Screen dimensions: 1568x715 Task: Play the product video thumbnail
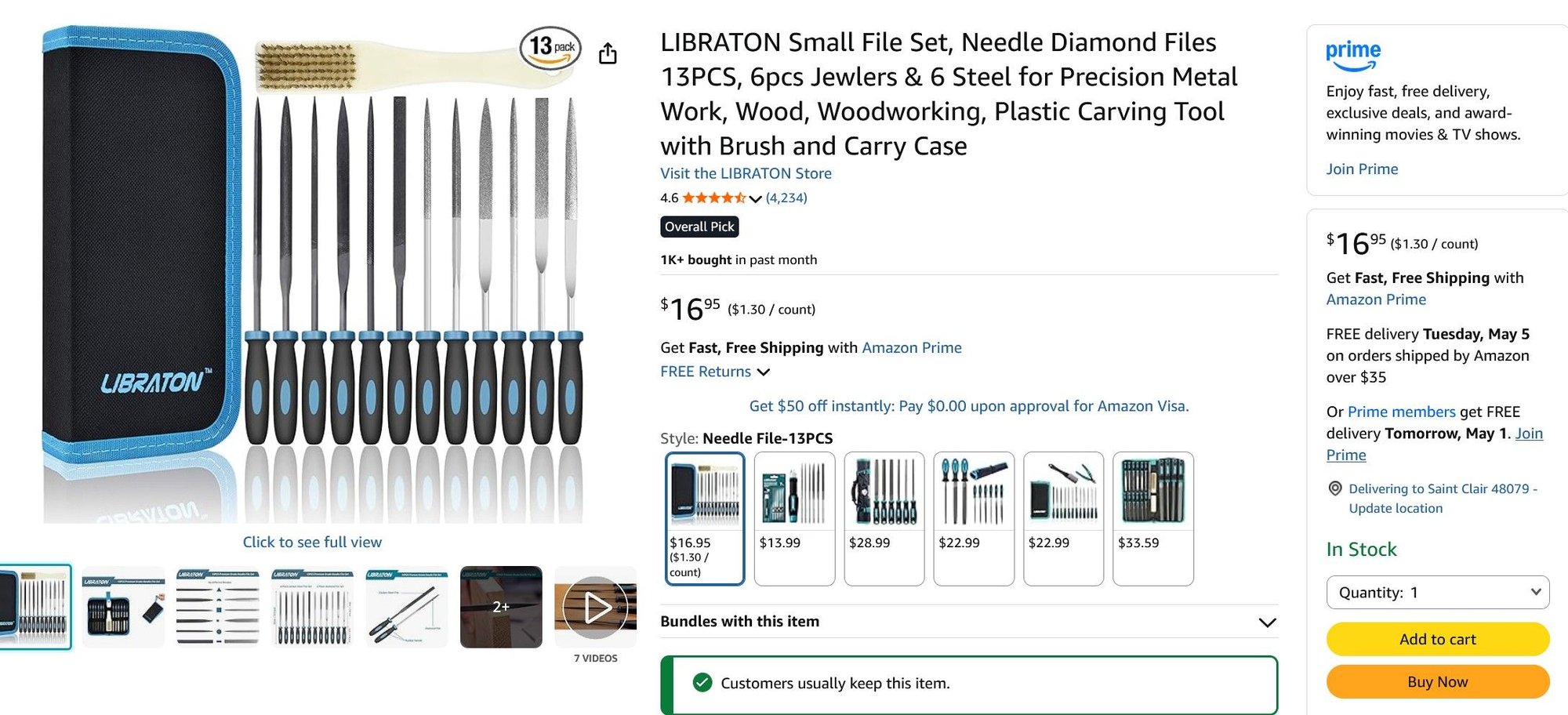click(596, 607)
